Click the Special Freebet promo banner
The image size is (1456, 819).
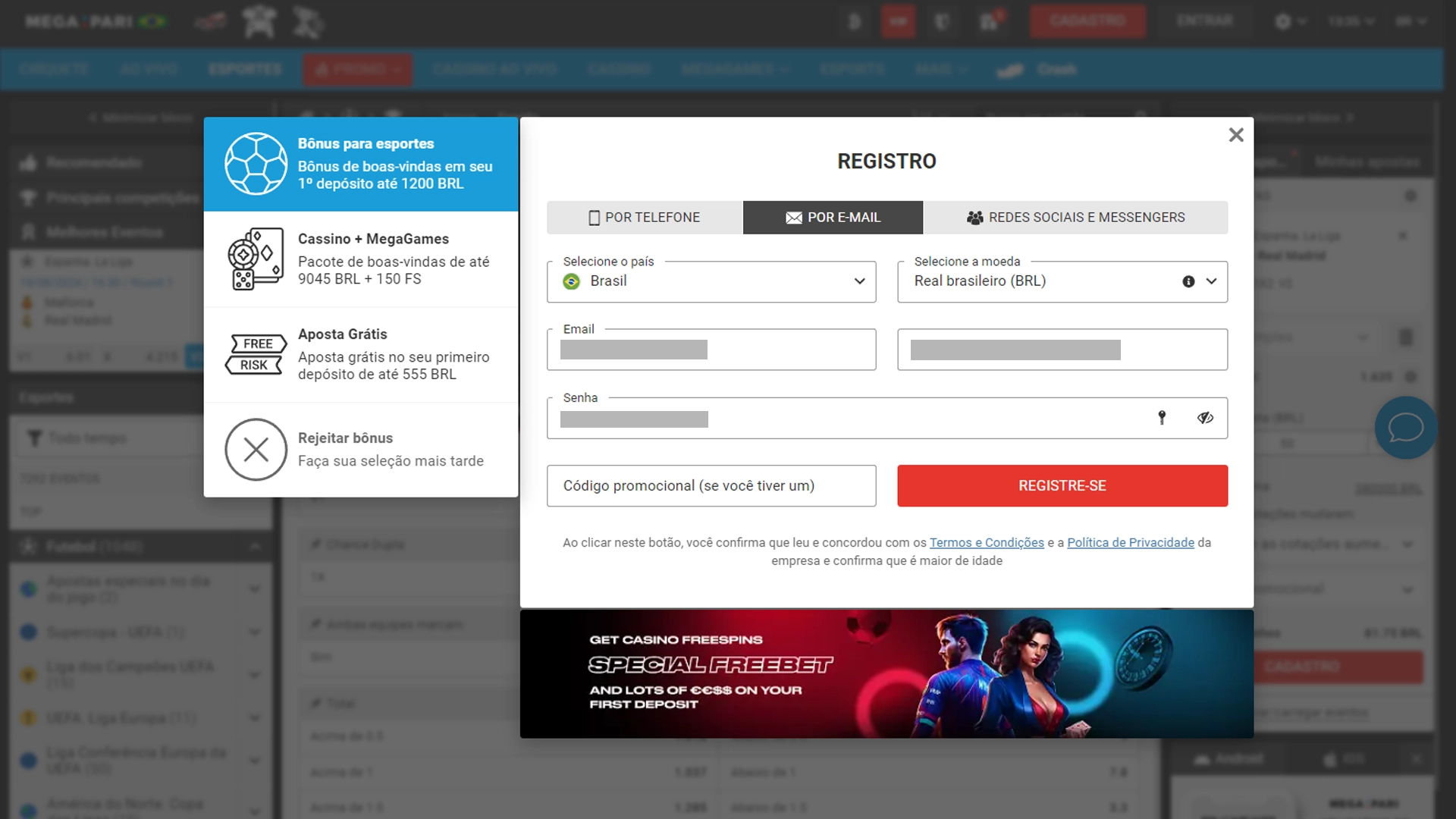click(886, 674)
